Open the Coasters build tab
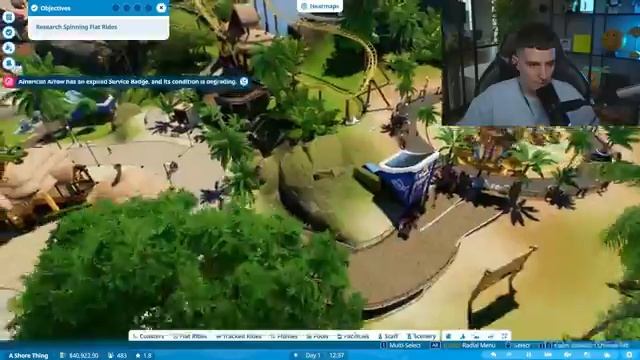 (x=148, y=336)
